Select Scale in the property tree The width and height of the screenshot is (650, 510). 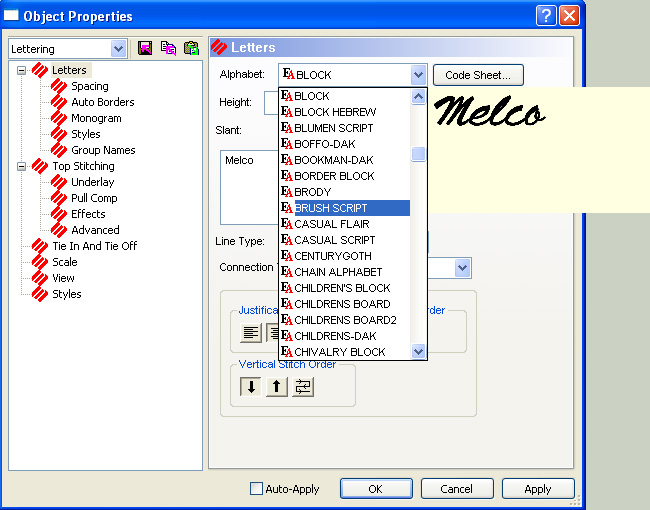click(65, 262)
